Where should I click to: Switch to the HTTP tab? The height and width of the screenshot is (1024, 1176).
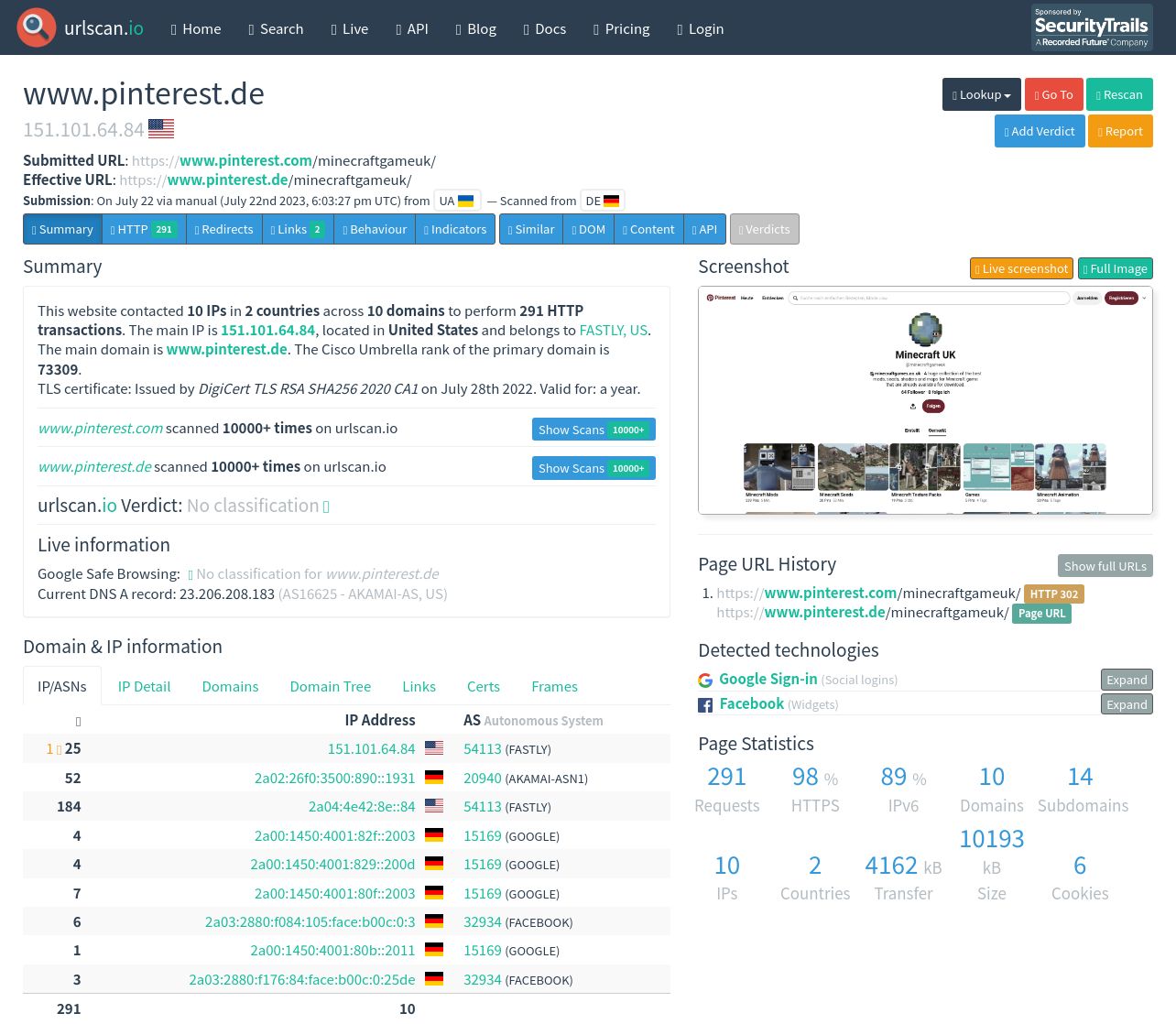coord(144,229)
